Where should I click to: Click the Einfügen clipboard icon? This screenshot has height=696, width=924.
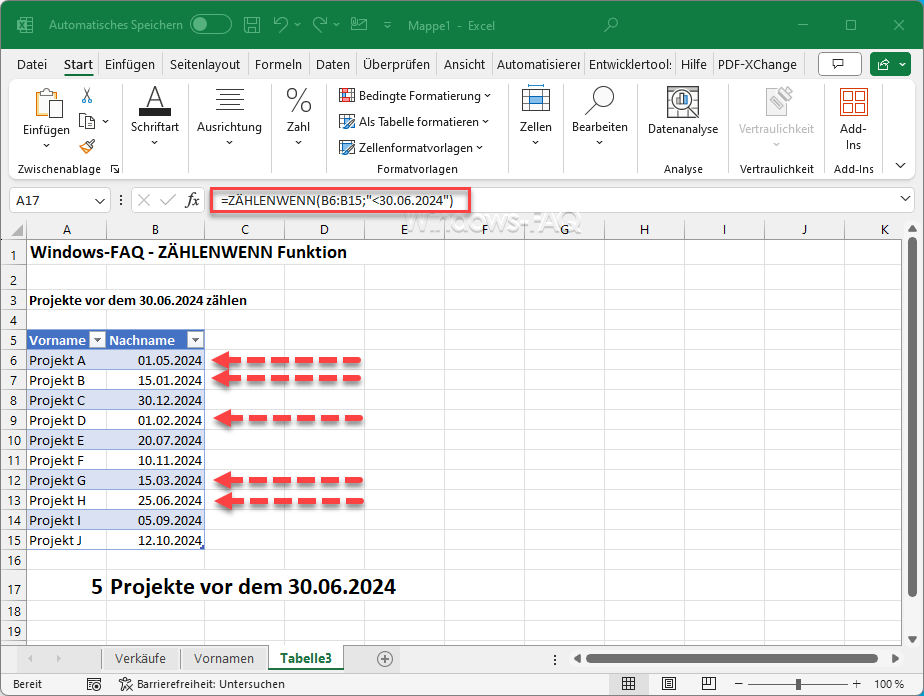click(49, 103)
